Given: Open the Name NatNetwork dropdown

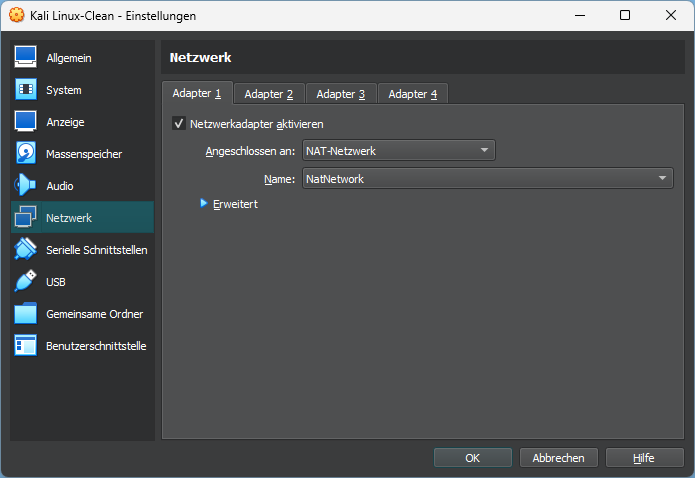Looking at the screenshot, I should pyautogui.click(x=487, y=179).
